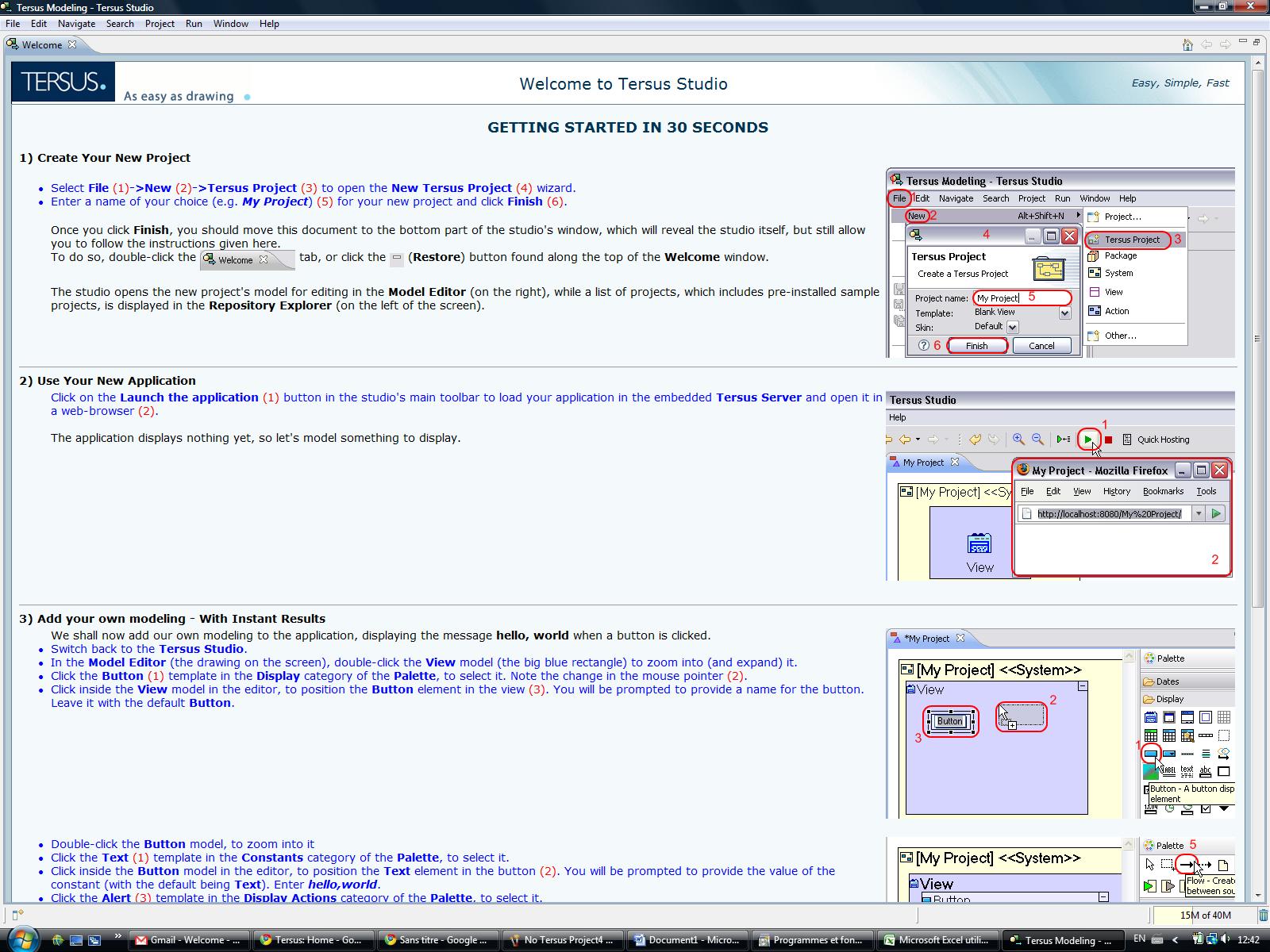Open the Windows Start orb
This screenshot has width=1270, height=952.
(21, 939)
